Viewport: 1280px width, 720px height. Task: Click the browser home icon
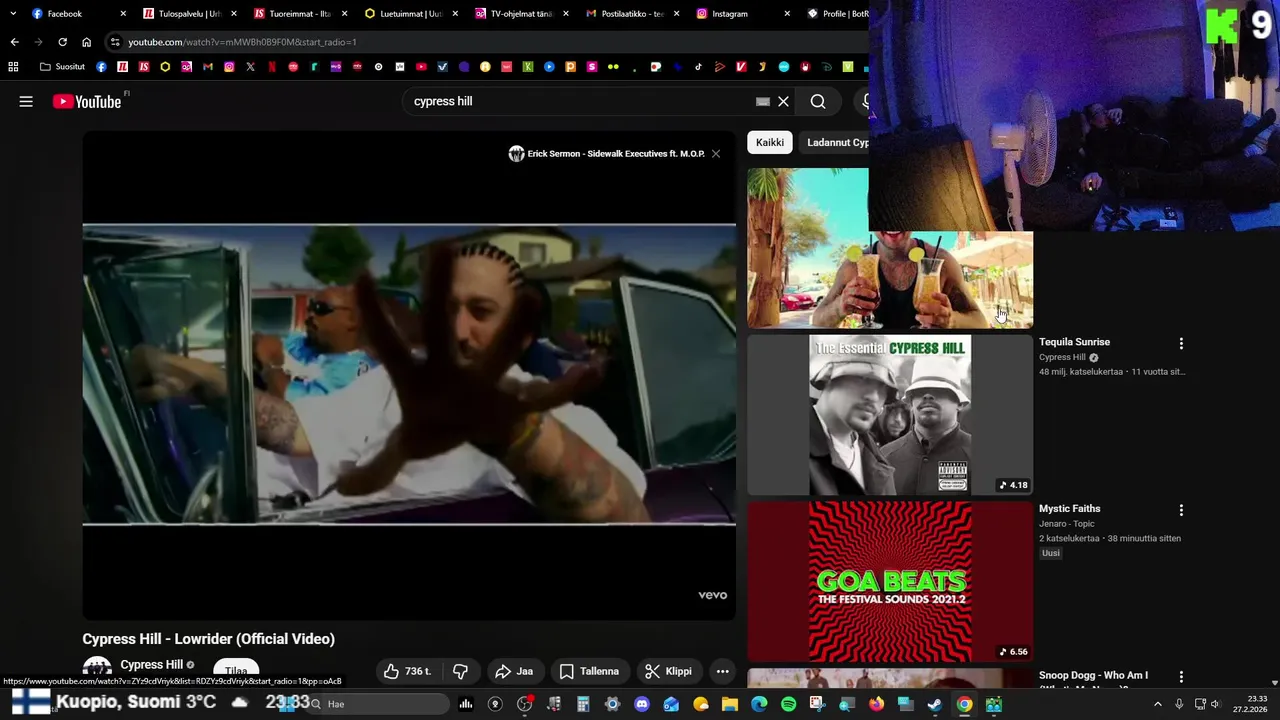[86, 42]
